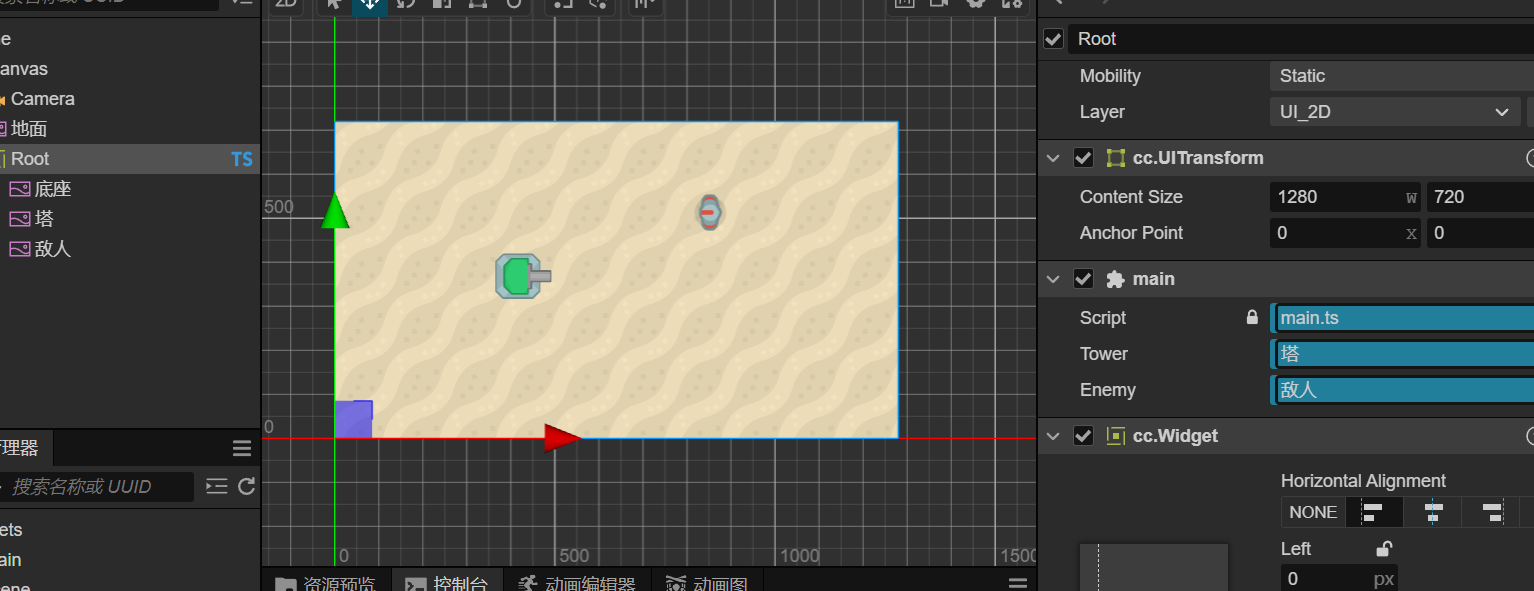
Task: Click the collapse-all icon beside assets search
Action: [x=217, y=487]
